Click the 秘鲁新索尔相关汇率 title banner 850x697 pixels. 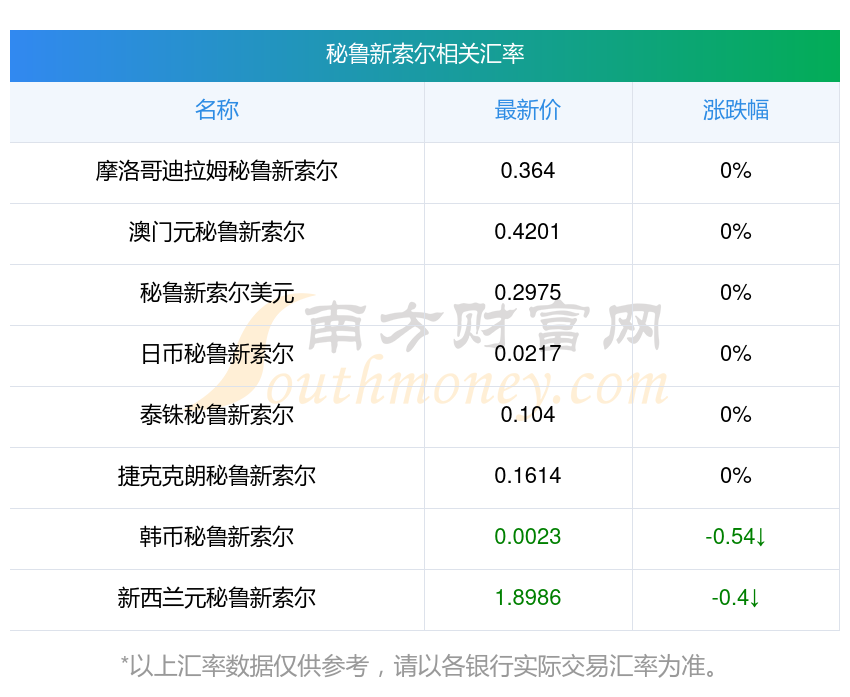point(425,54)
